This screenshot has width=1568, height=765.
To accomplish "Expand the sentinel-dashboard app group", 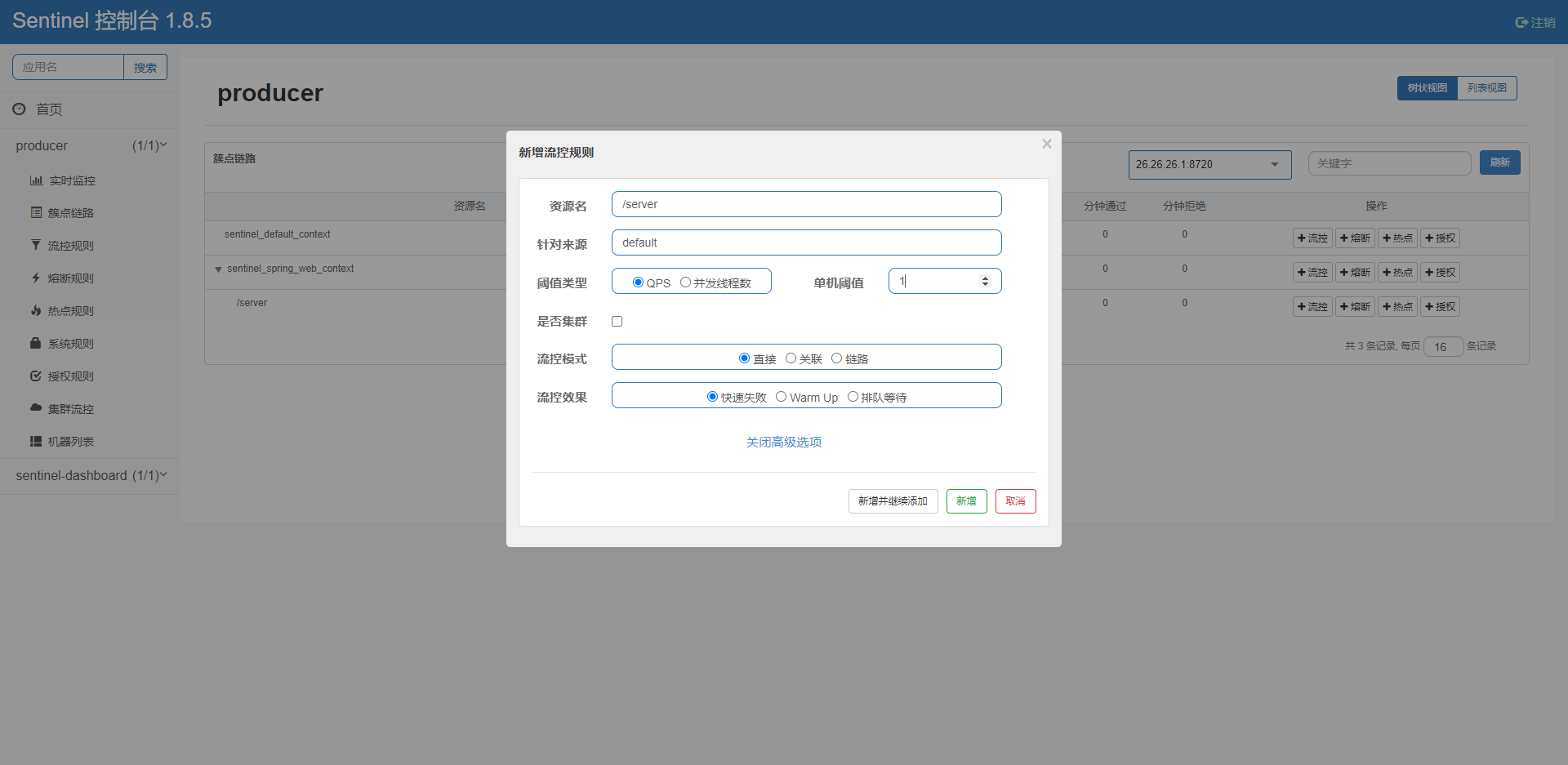I will [x=90, y=475].
